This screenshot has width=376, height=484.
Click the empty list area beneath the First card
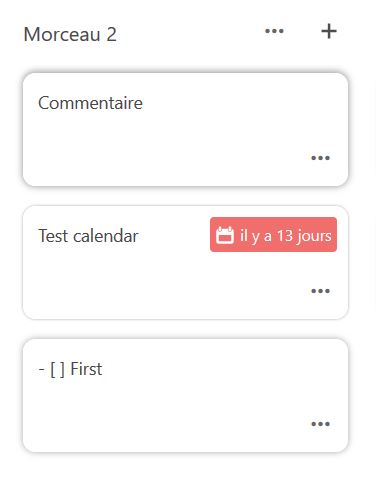(186, 469)
